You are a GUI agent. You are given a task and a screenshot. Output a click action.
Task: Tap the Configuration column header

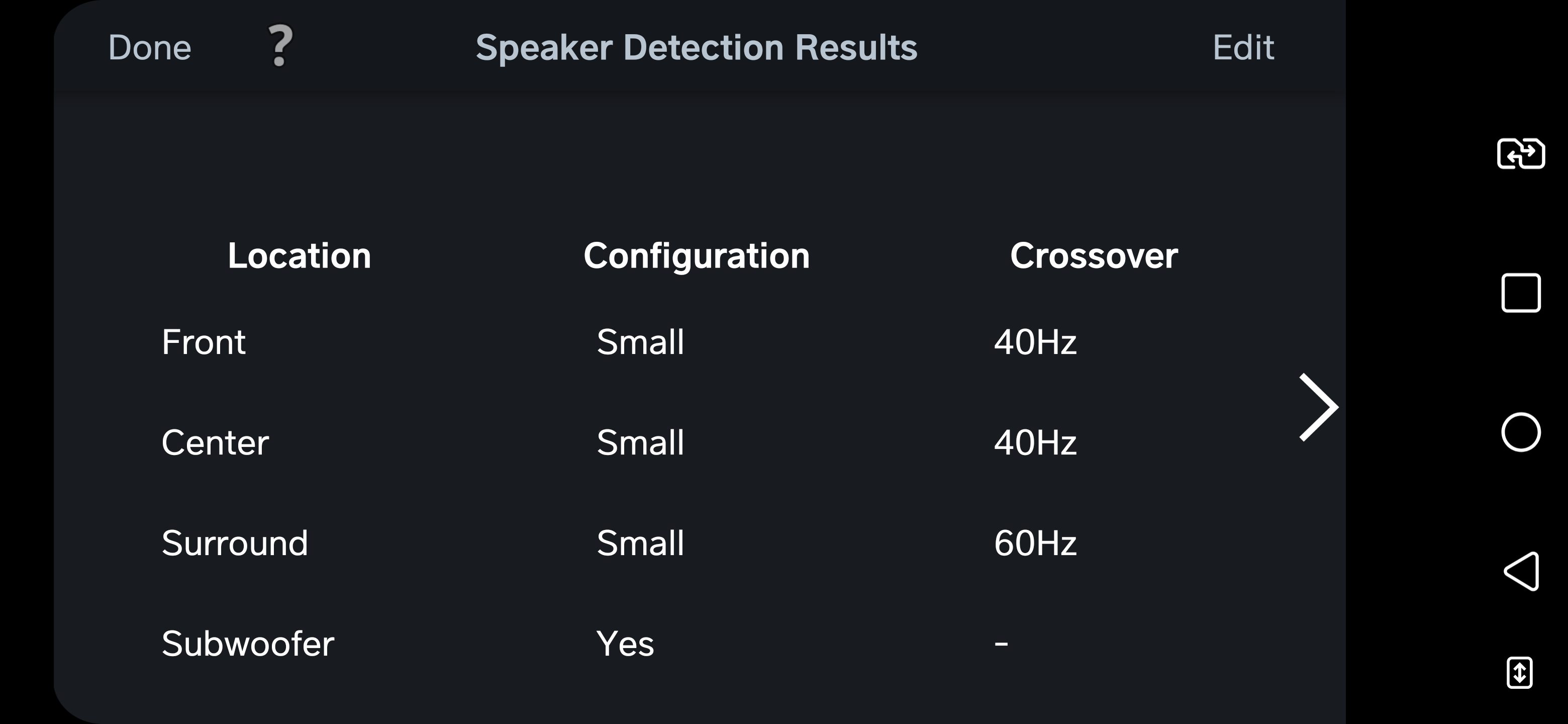pos(697,255)
